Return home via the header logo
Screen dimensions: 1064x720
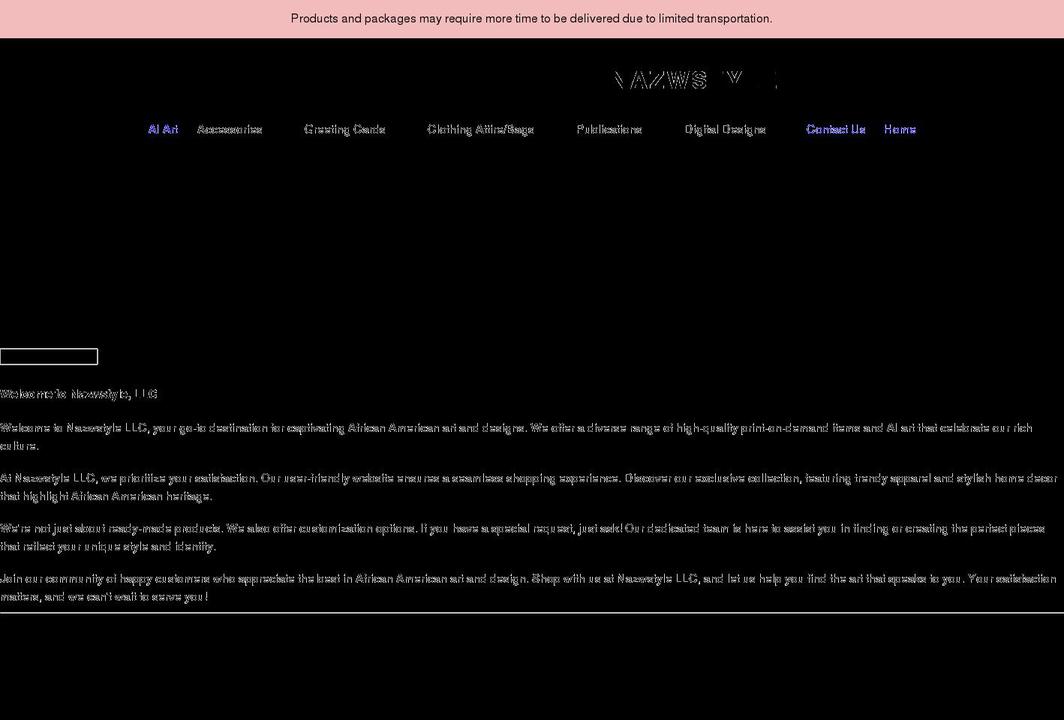pos(696,80)
